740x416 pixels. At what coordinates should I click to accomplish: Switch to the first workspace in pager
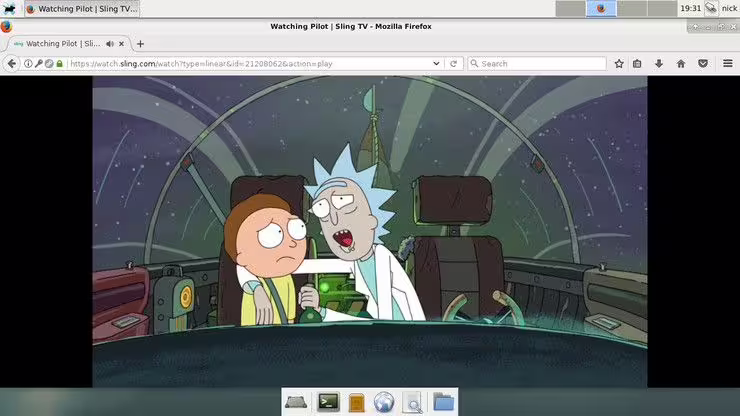coord(570,8)
